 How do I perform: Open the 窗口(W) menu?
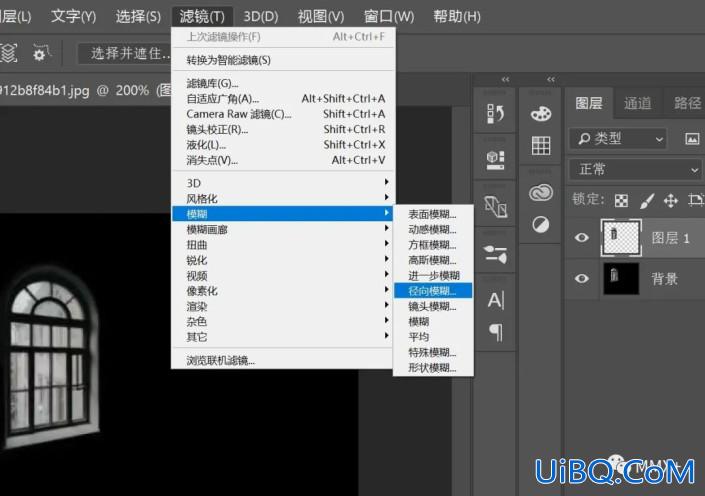[x=389, y=17]
